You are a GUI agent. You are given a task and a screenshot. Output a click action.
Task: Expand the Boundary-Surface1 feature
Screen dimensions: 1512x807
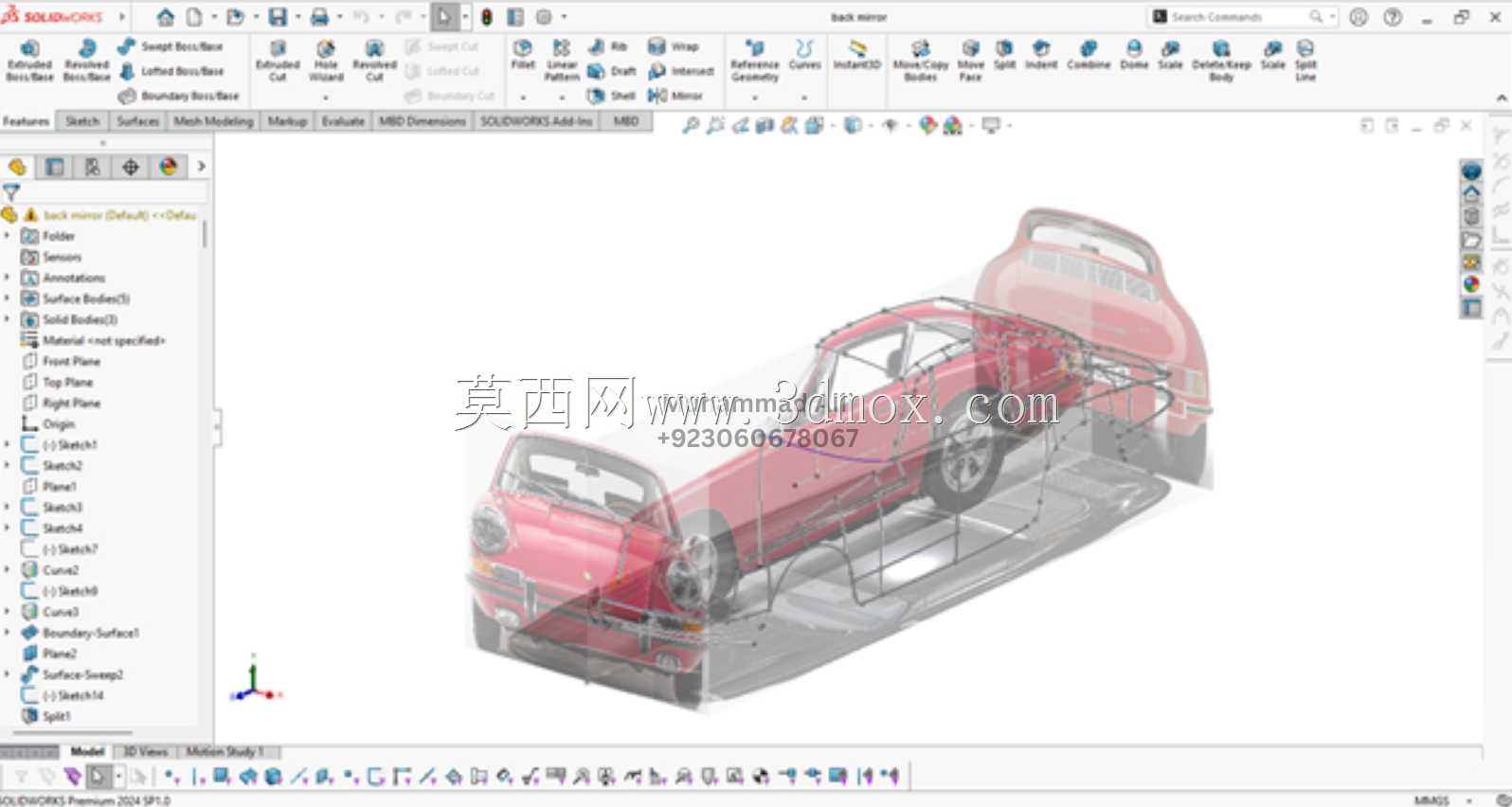(8, 633)
